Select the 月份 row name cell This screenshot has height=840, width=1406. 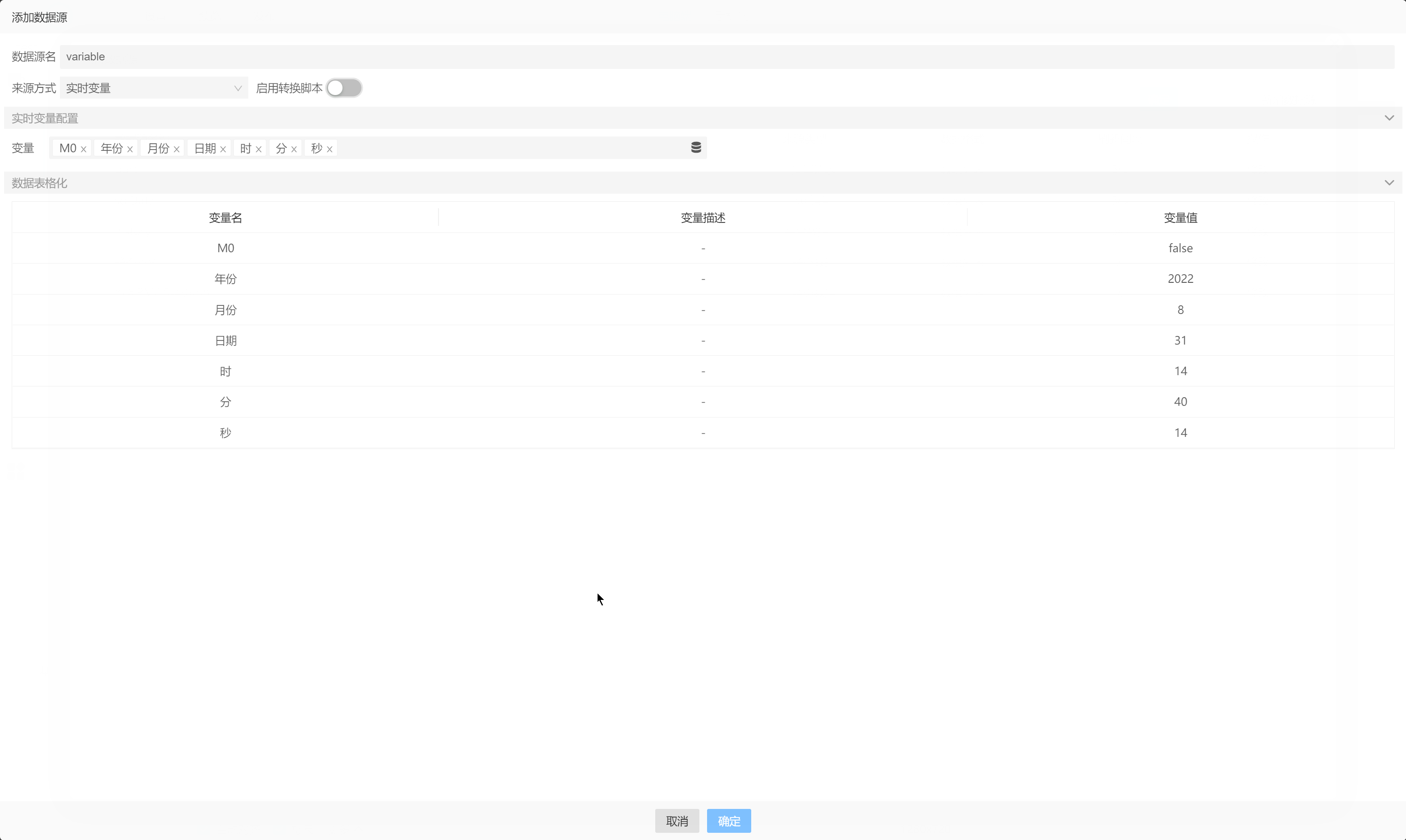[225, 309]
